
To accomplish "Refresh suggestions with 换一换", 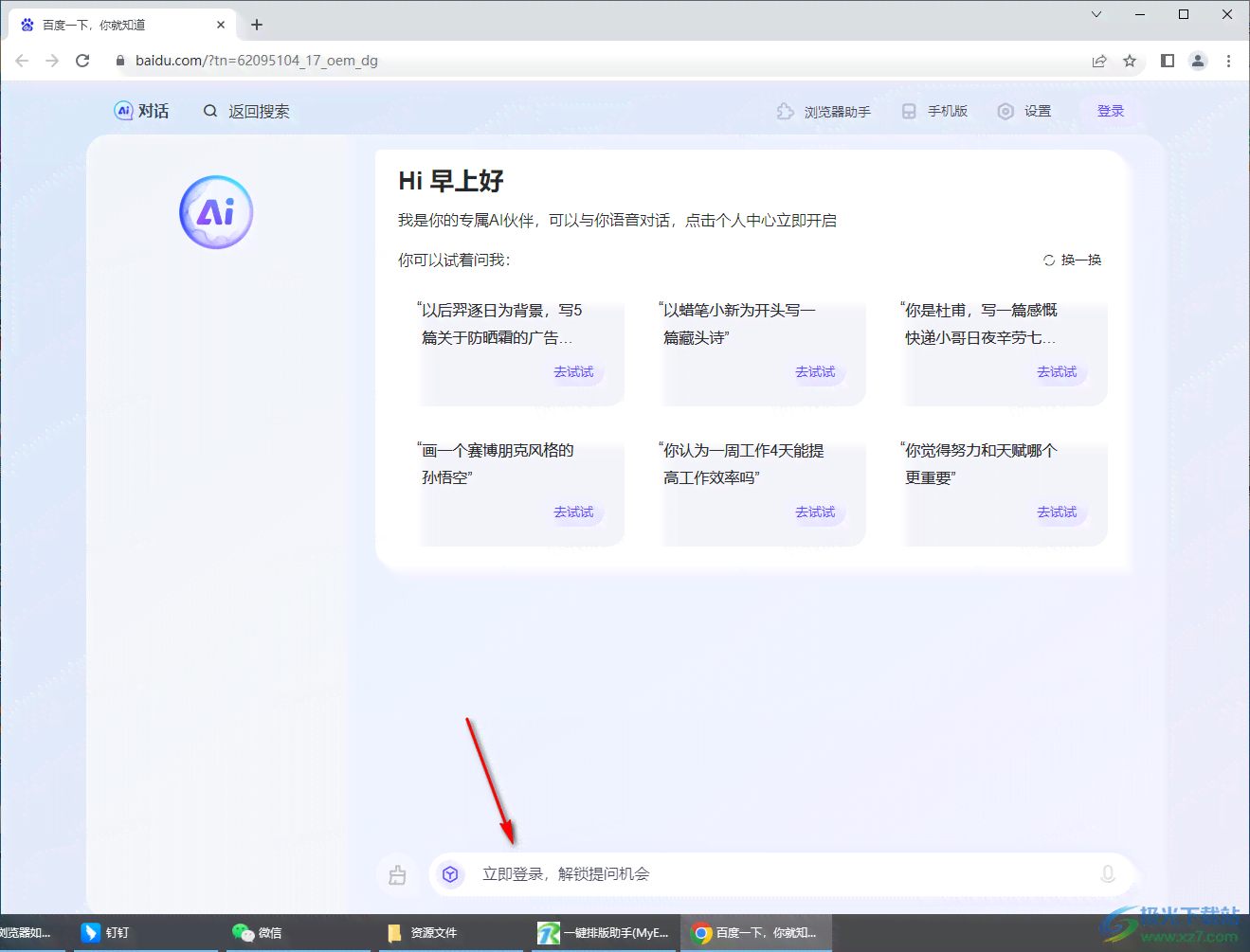I will pos(1081,260).
